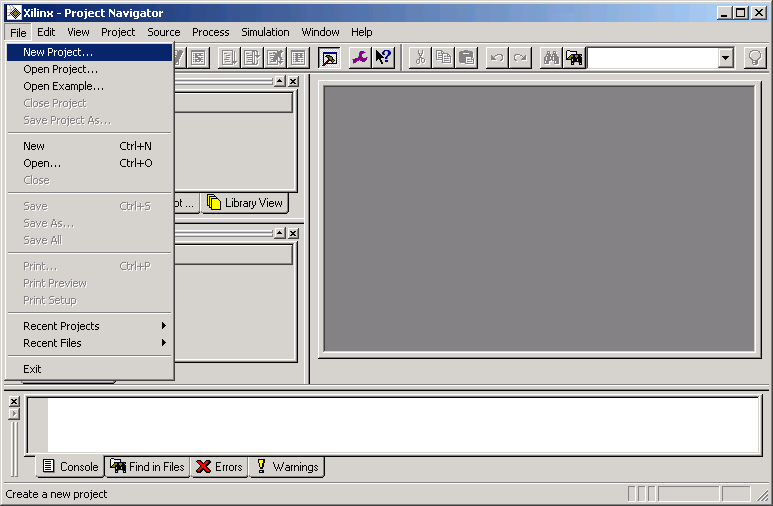773x506 pixels.
Task: Expand the Recent Projects submenu
Action: 89,326
